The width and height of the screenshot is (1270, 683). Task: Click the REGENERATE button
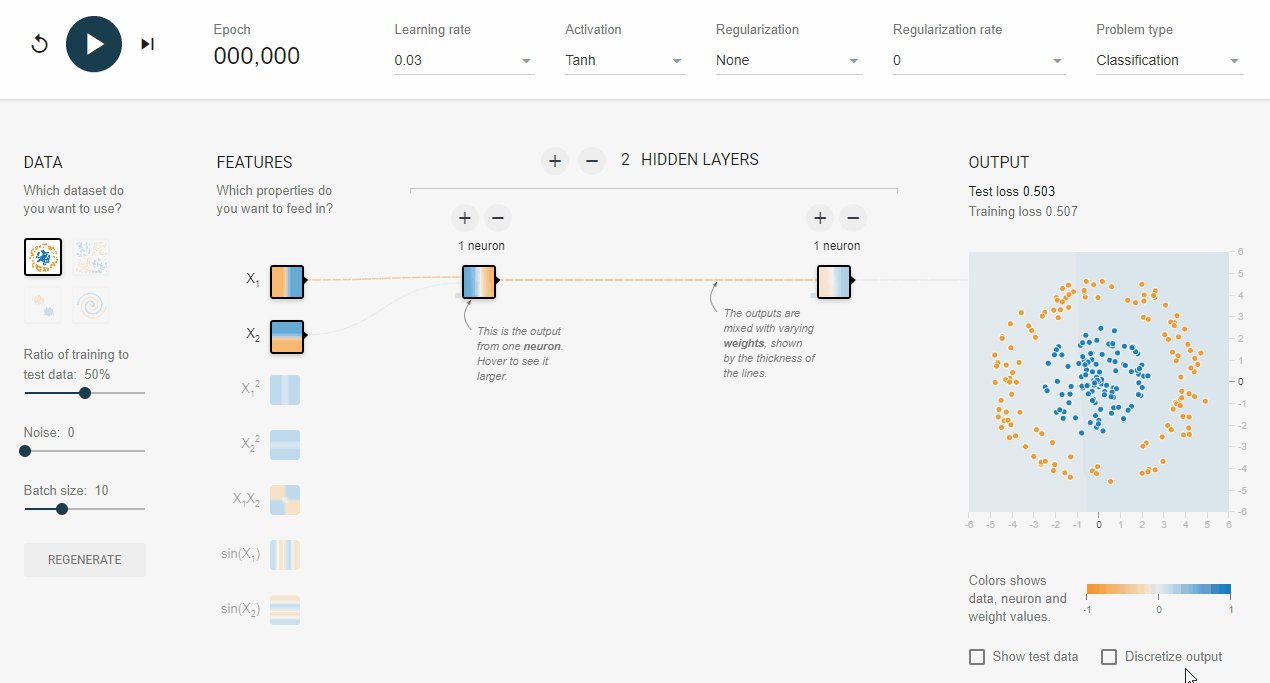pyautogui.click(x=85, y=560)
